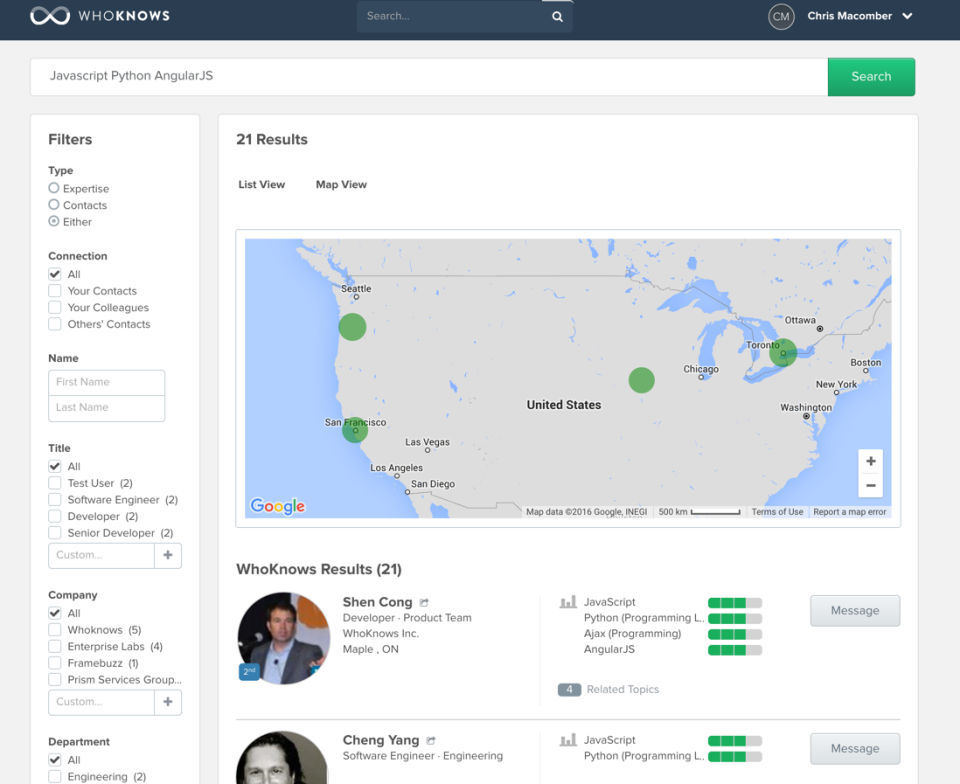Click the green map marker near Seattle
The width and height of the screenshot is (960, 784).
click(352, 327)
